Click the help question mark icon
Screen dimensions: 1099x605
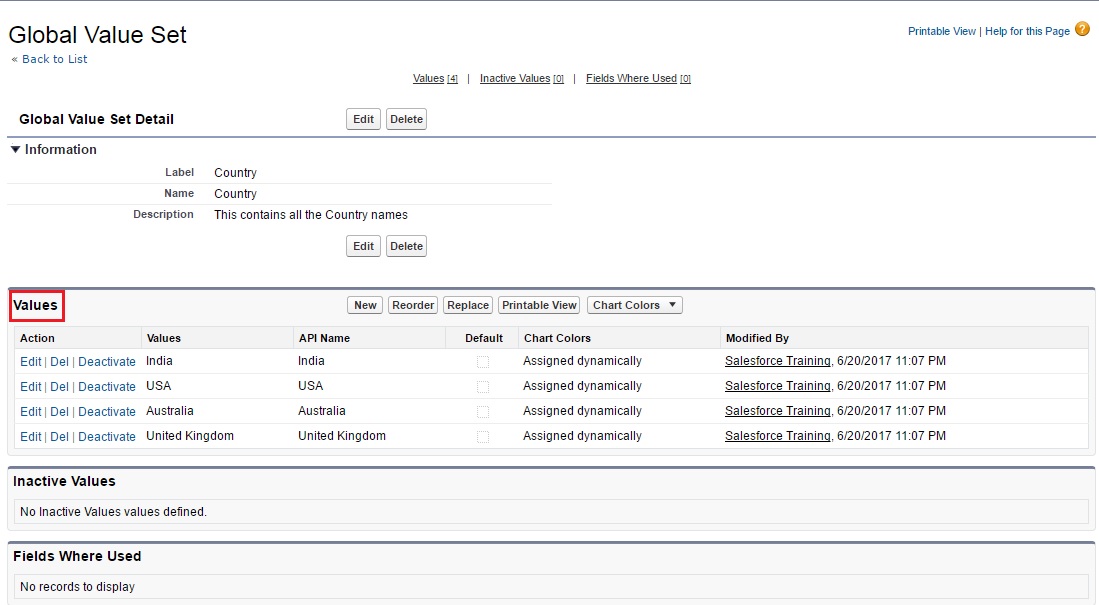point(1082,30)
